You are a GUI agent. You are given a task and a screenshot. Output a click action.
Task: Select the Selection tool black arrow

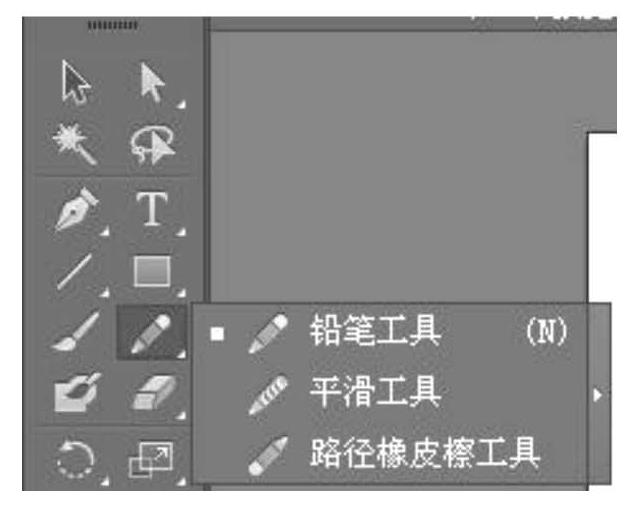[x=76, y=83]
